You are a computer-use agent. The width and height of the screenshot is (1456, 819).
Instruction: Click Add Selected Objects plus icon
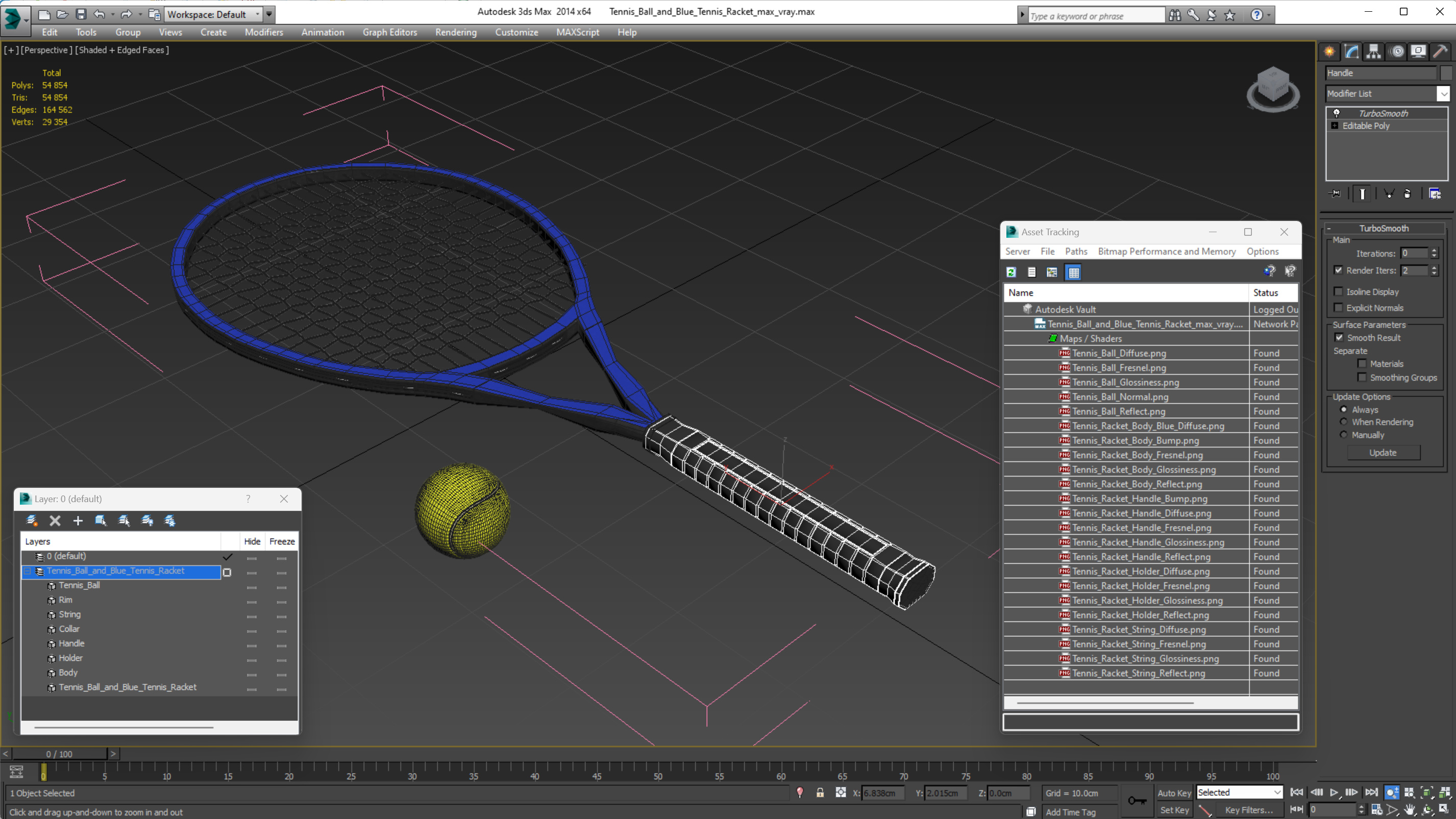click(78, 520)
